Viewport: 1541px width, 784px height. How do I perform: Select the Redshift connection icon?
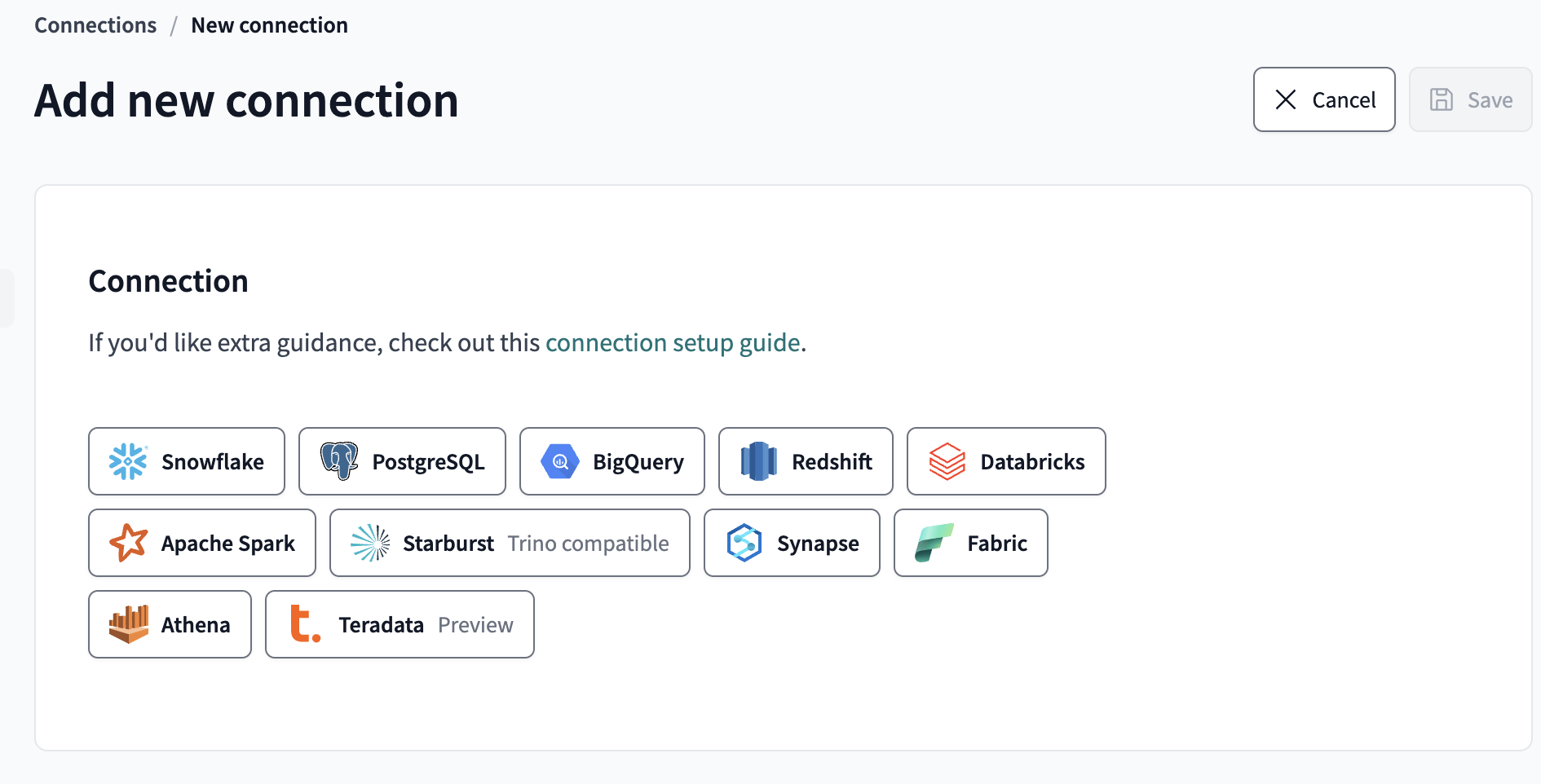point(759,461)
